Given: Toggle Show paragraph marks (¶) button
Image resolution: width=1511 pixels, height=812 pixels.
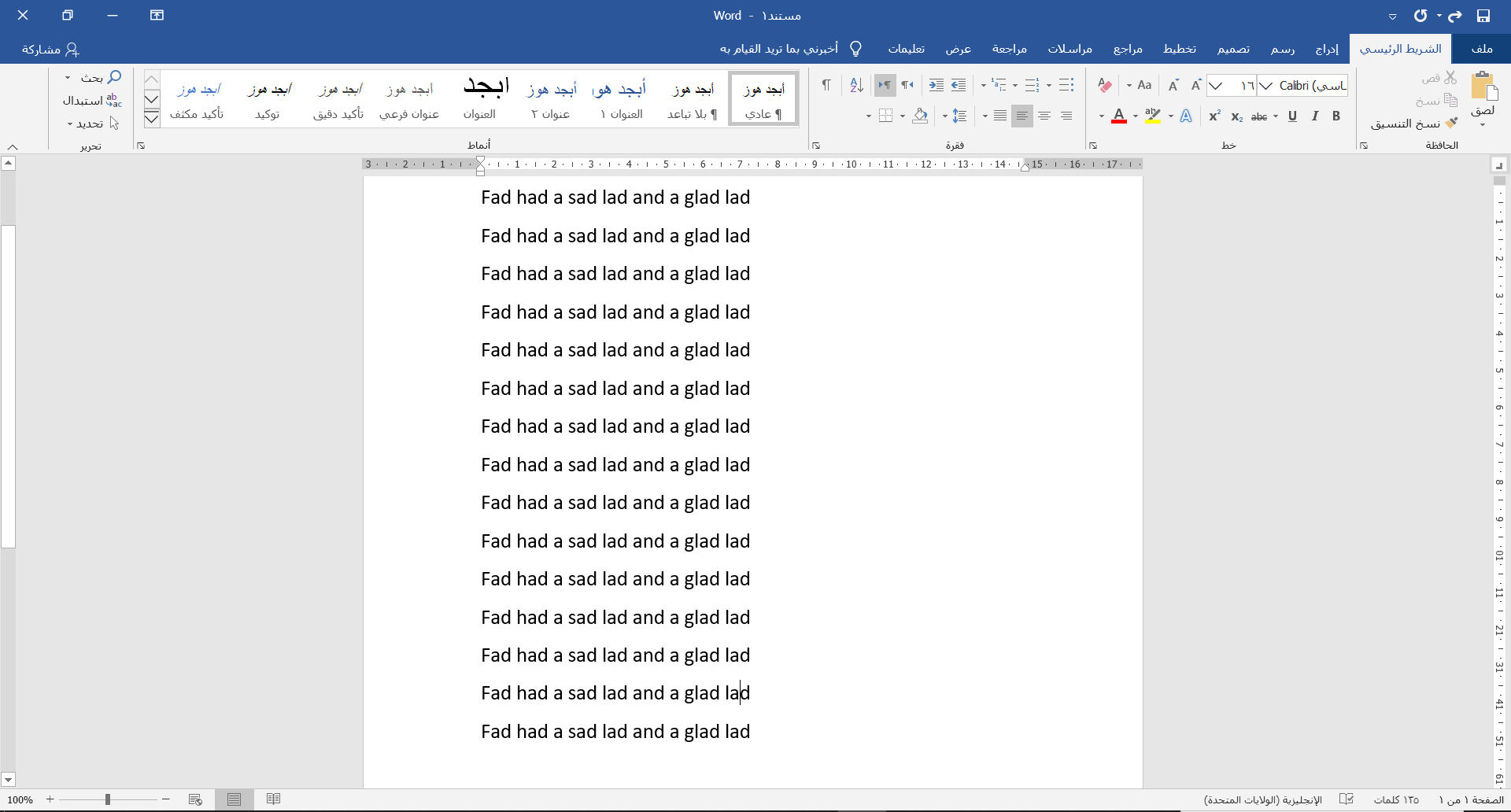Looking at the screenshot, I should pyautogui.click(x=826, y=85).
